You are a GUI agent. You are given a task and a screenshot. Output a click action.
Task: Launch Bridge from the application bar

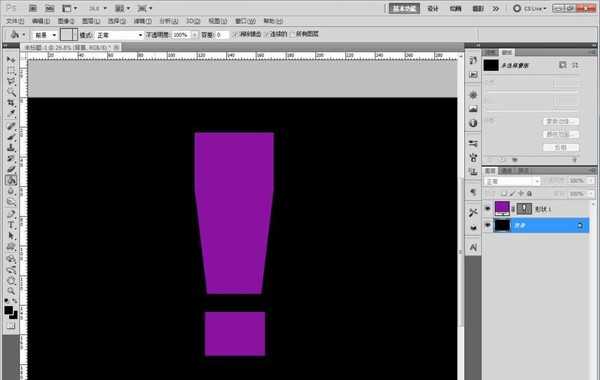point(33,8)
